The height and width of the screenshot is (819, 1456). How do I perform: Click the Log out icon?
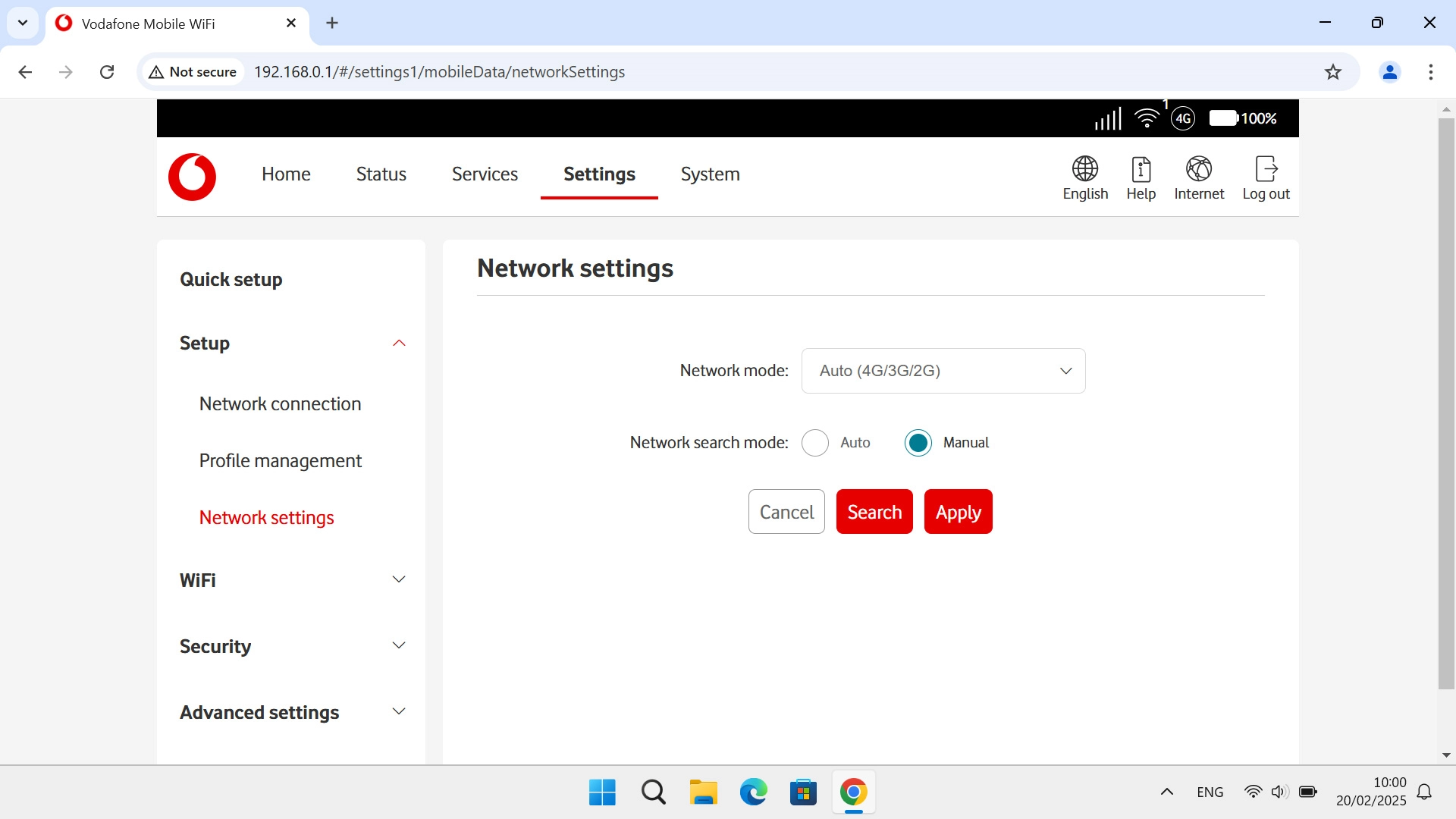1266,169
